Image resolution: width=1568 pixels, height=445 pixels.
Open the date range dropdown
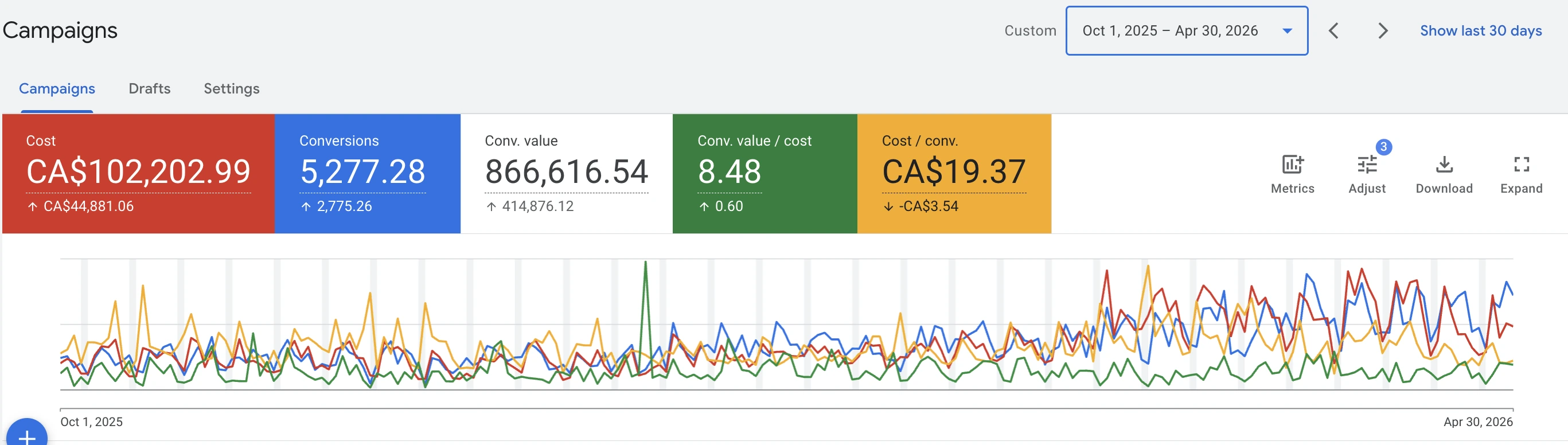point(1187,30)
